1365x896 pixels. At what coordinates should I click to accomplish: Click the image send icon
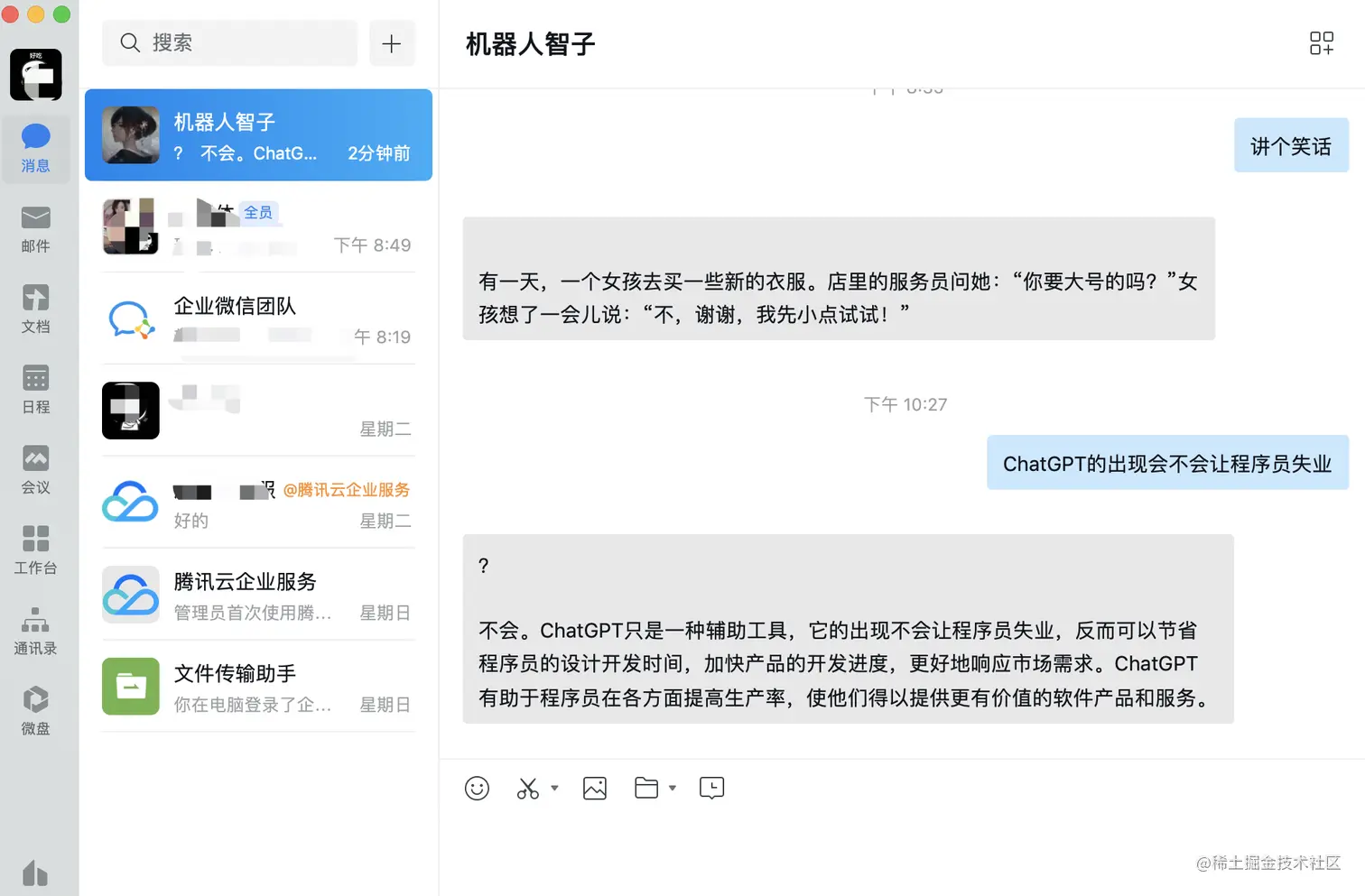(595, 789)
